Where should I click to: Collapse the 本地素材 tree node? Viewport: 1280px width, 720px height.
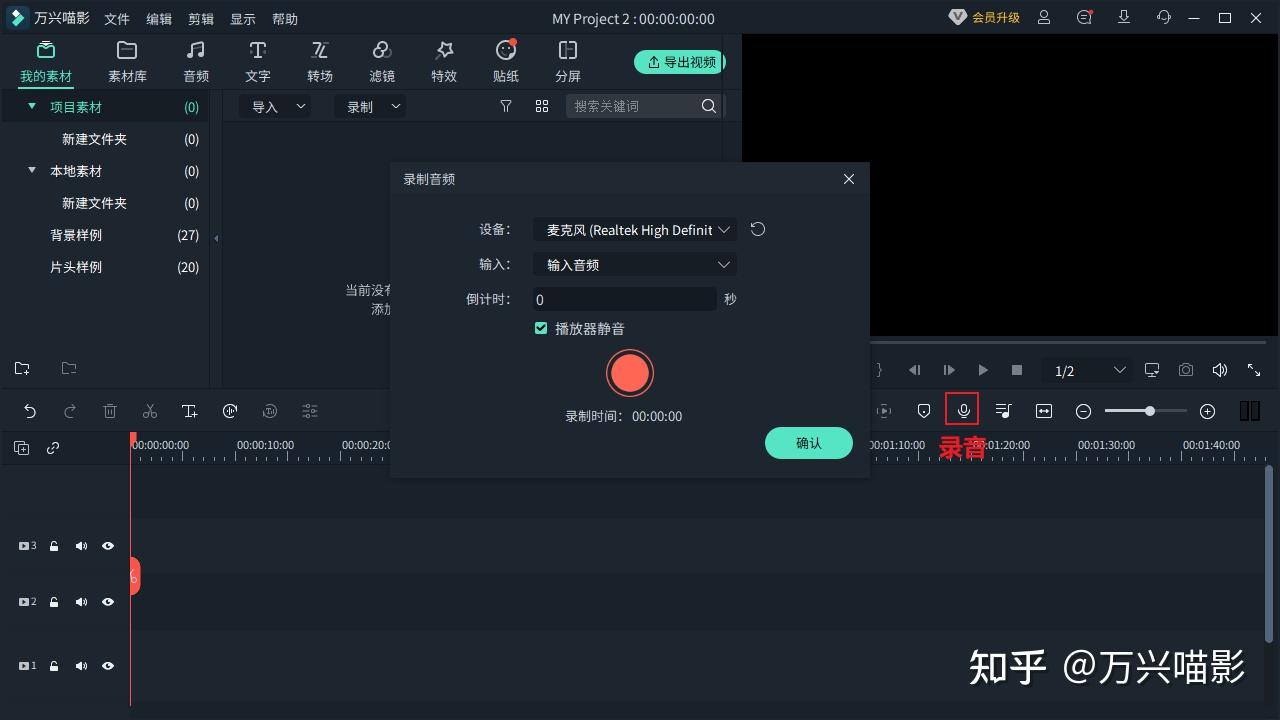click(x=32, y=170)
